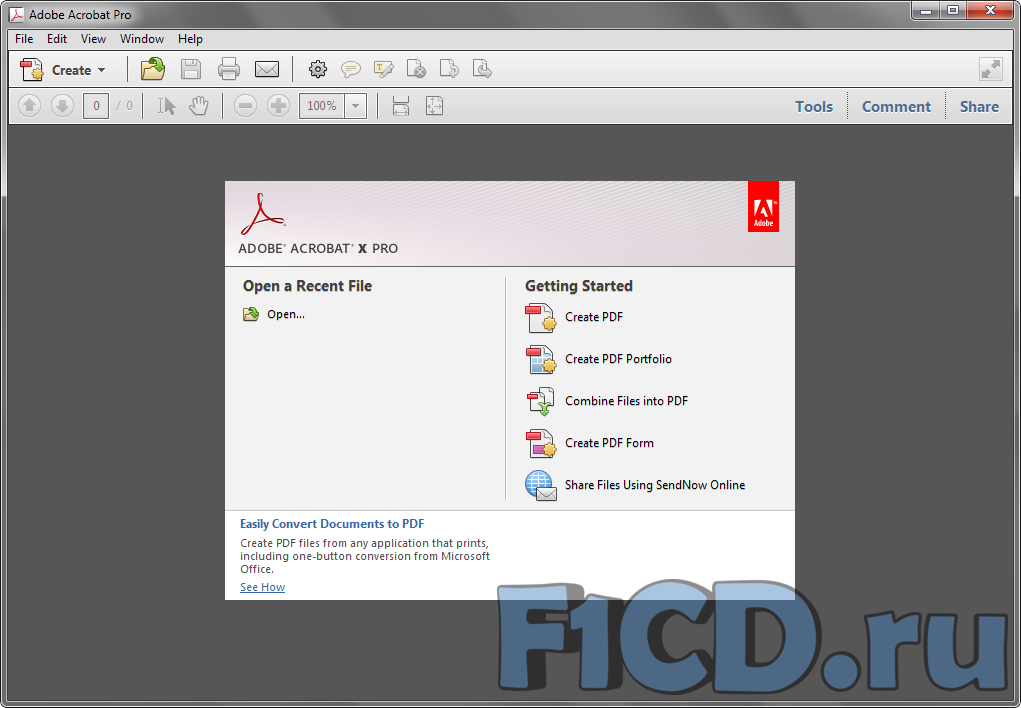Click Share Files Using SendNow Online

[654, 485]
